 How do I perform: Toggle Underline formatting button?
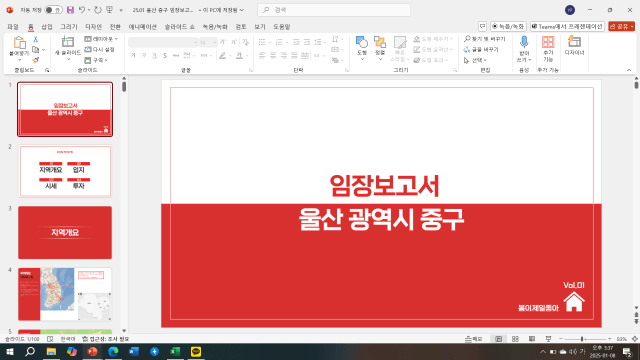154,56
